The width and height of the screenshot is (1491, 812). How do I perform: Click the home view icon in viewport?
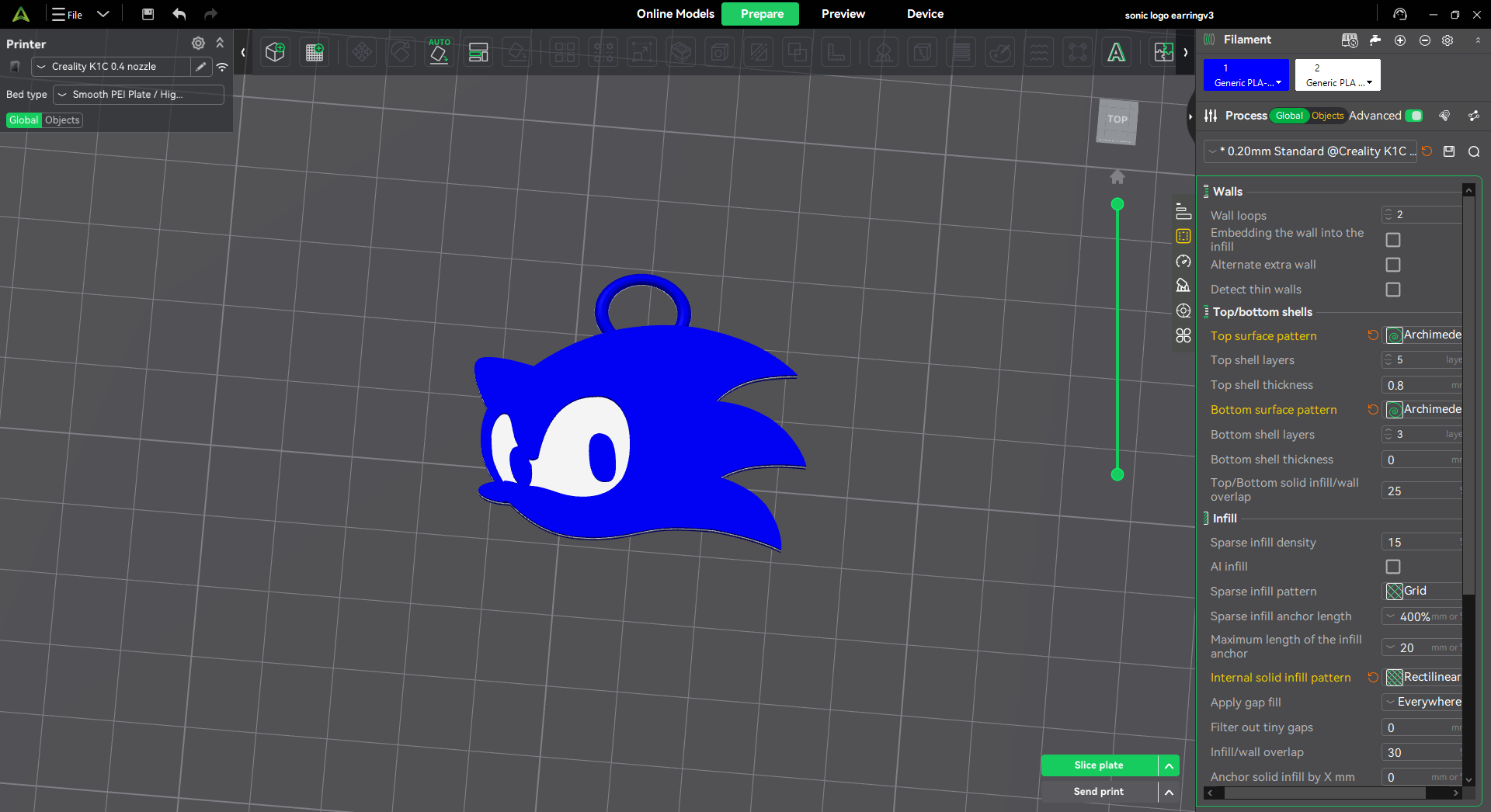point(1117,177)
